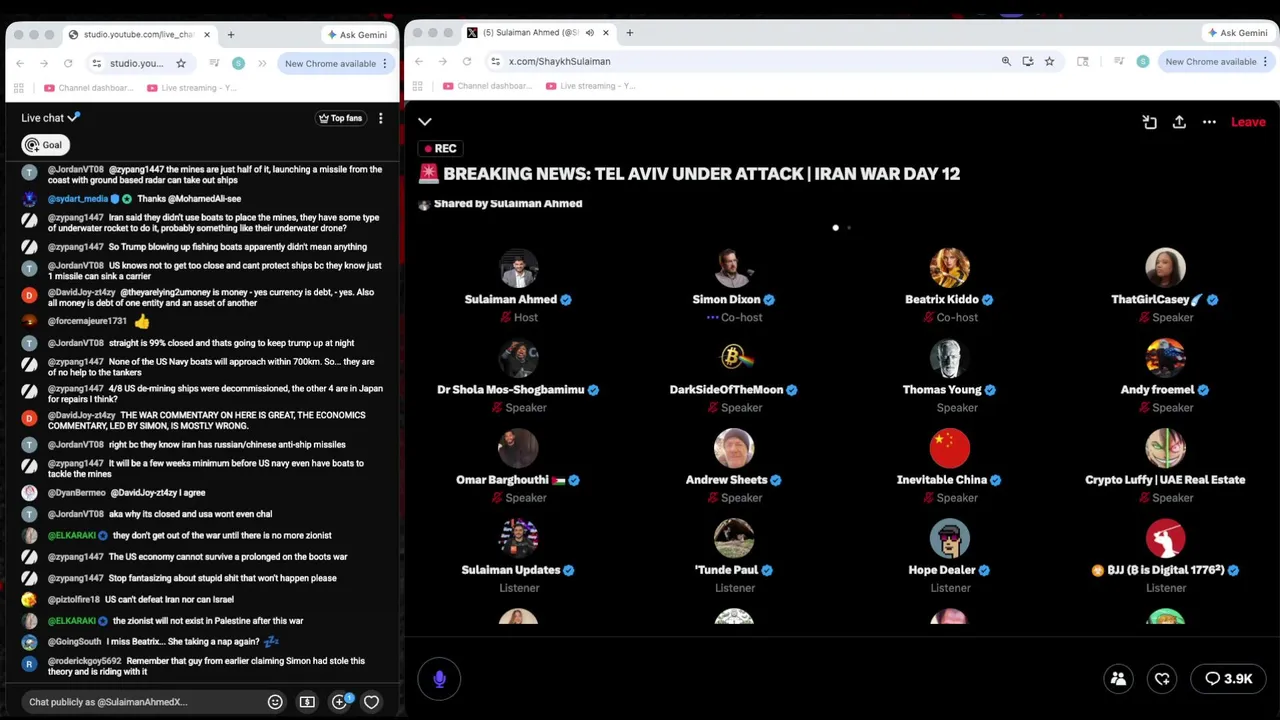Screen dimensions: 1280x720
Task: Open Chrome menu dots in X window
Action: [1266, 61]
